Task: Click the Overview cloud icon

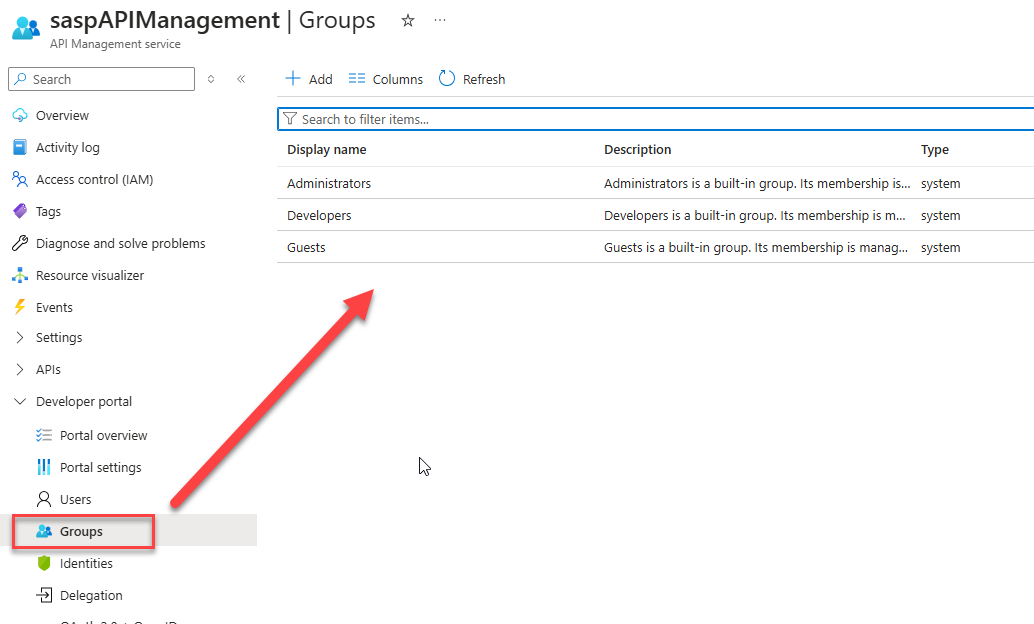Action: [20, 115]
